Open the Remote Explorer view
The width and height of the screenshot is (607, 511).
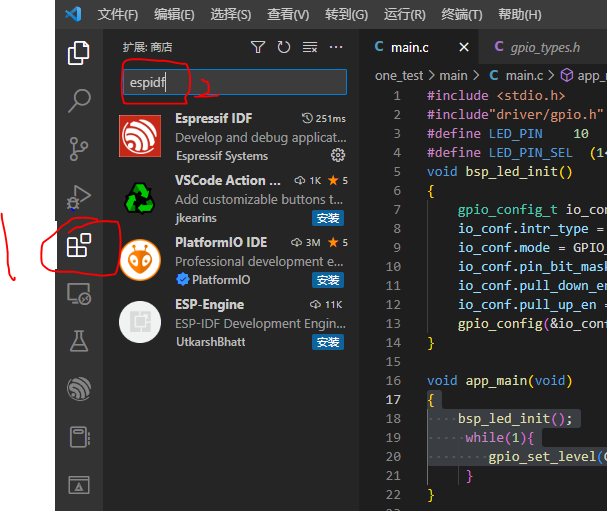pos(79,293)
